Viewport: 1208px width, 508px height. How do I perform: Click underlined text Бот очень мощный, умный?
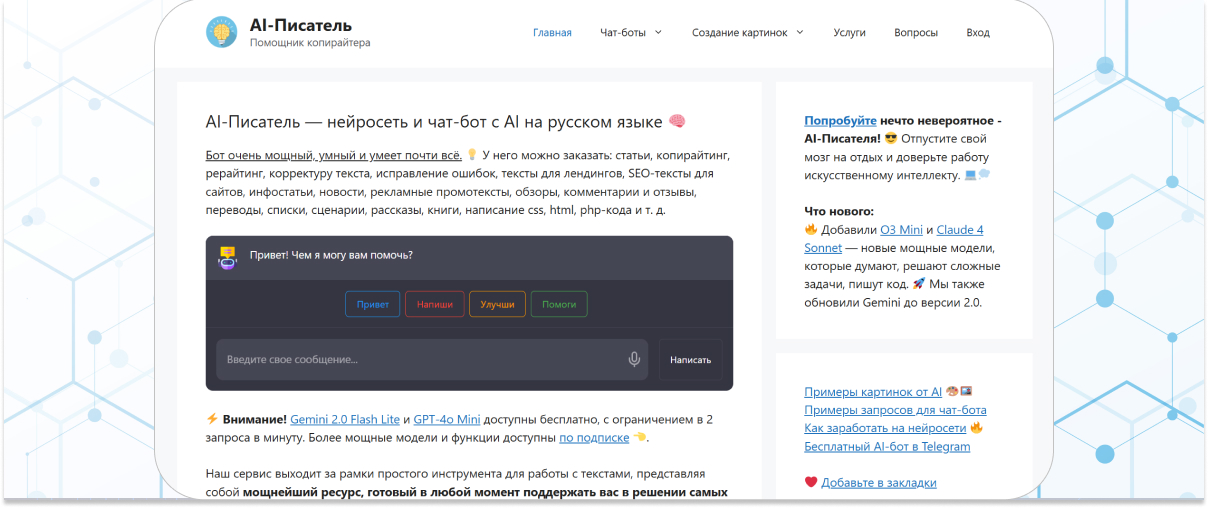[333, 155]
